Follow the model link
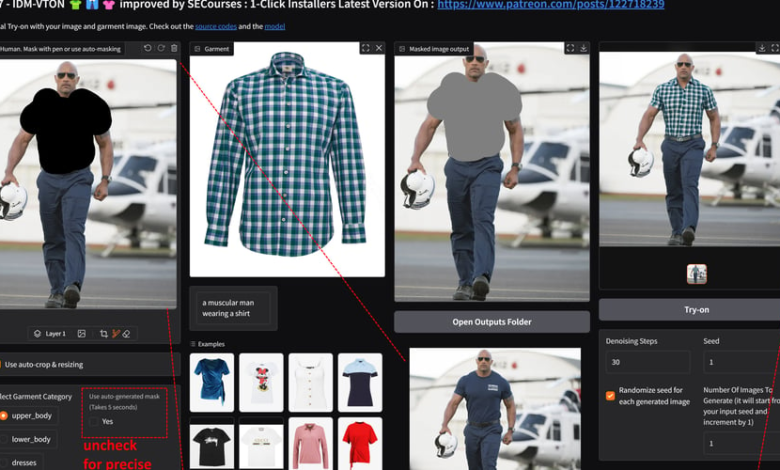Image resolution: width=780 pixels, height=470 pixels. point(275,26)
